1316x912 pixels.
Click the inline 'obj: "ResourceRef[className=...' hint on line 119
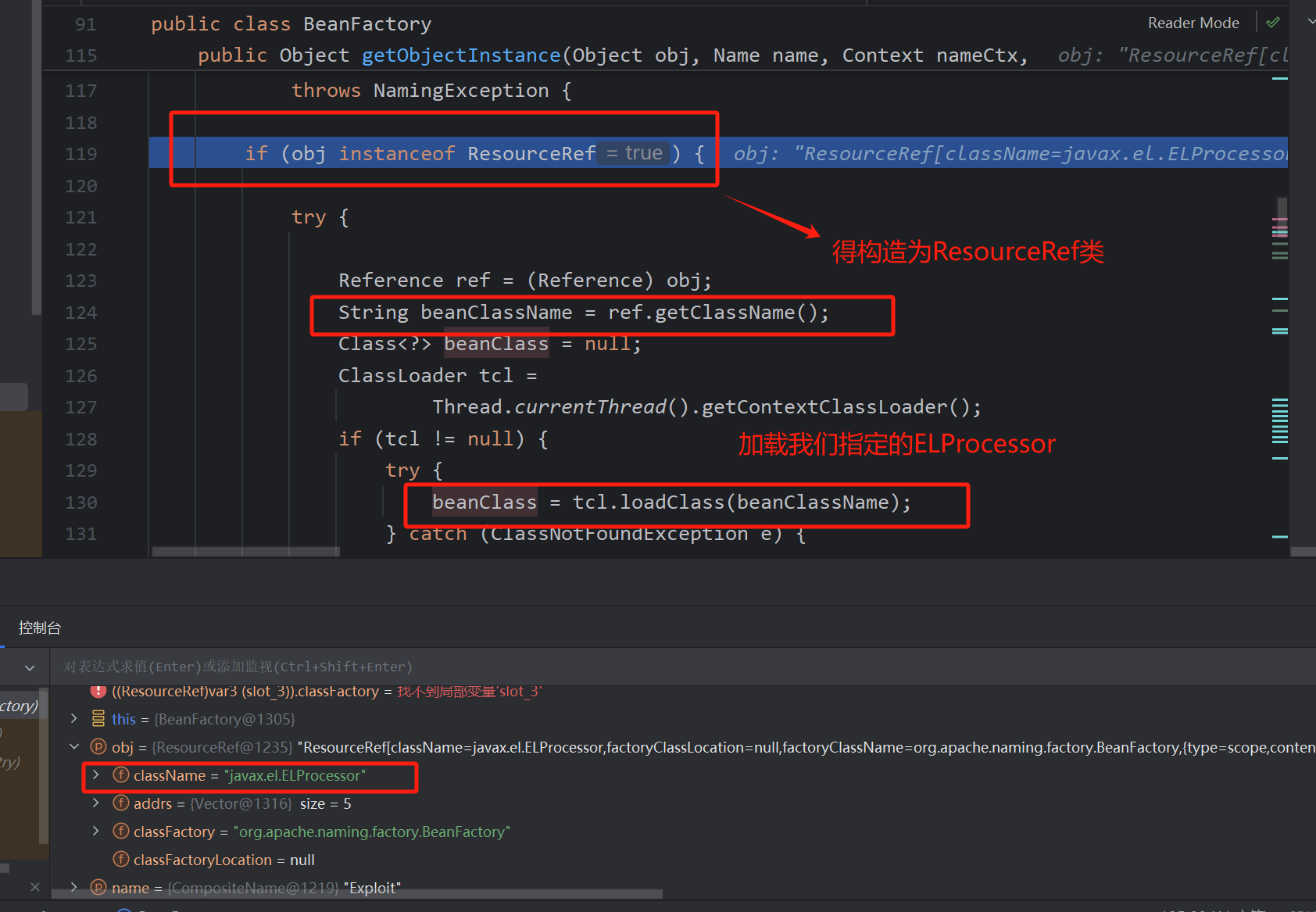click(1010, 154)
